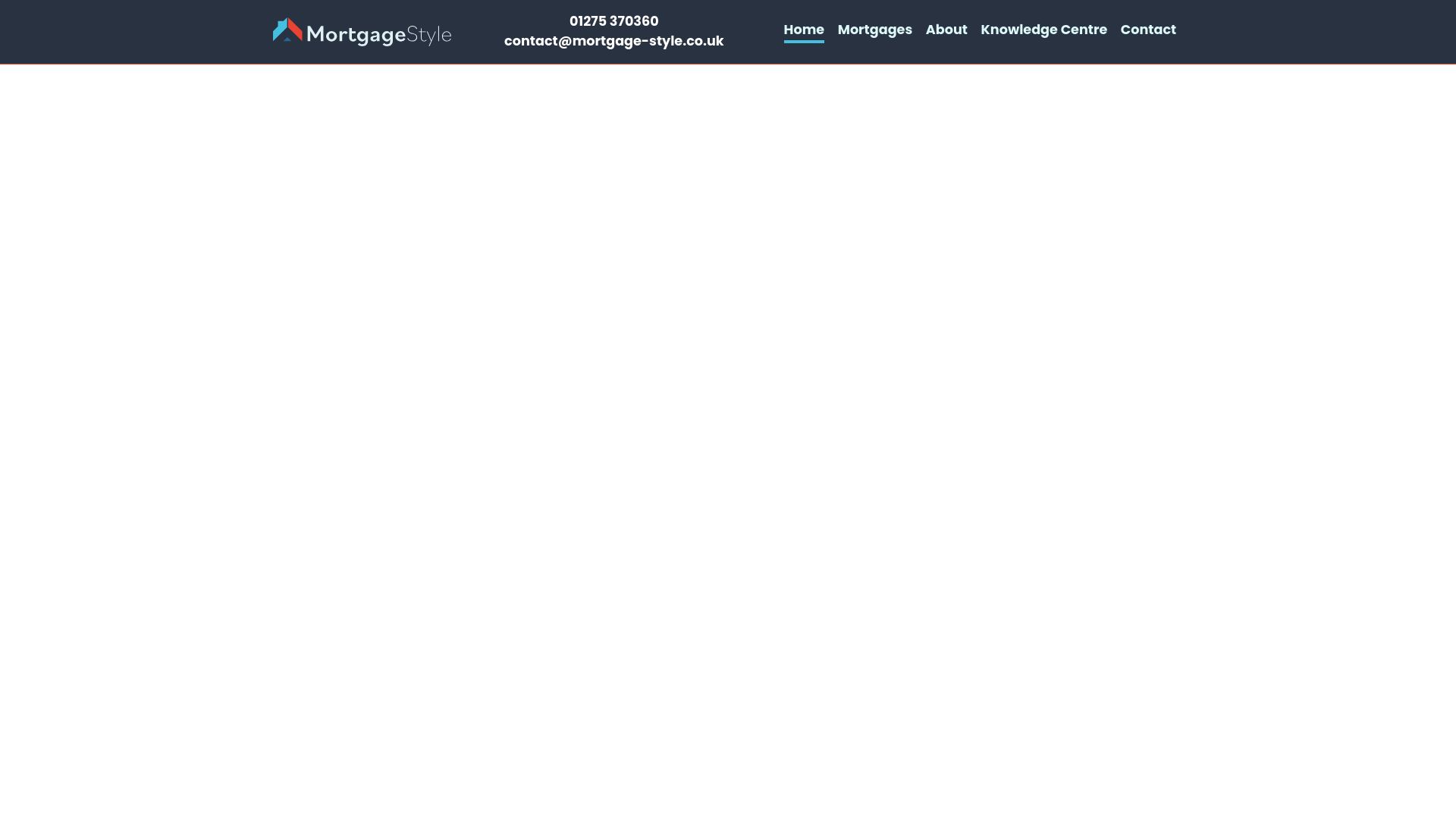Click the home/roof icon in logo
The height and width of the screenshot is (819, 1456).
287,30
